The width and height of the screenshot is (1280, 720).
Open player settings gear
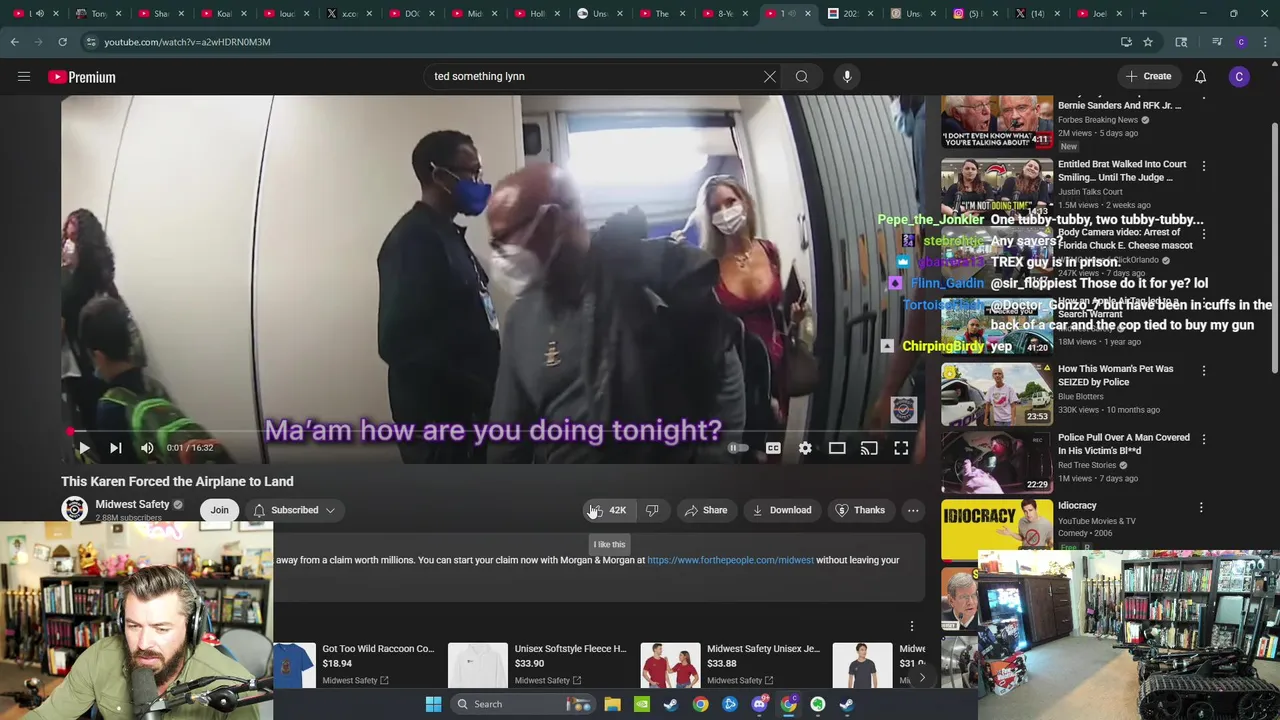click(805, 448)
